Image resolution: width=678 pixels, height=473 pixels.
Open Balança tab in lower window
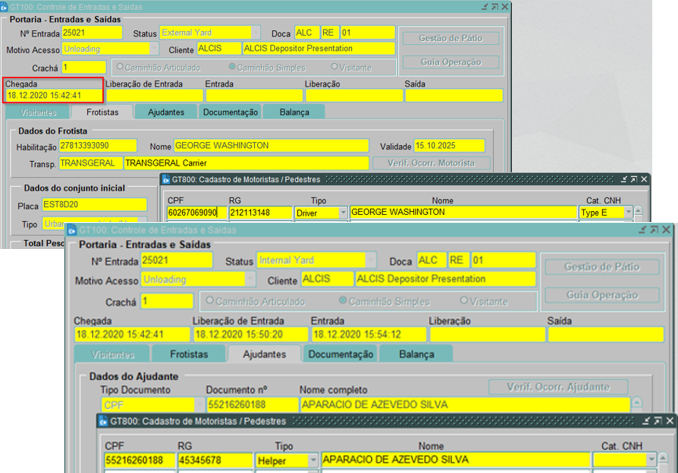[x=416, y=354]
